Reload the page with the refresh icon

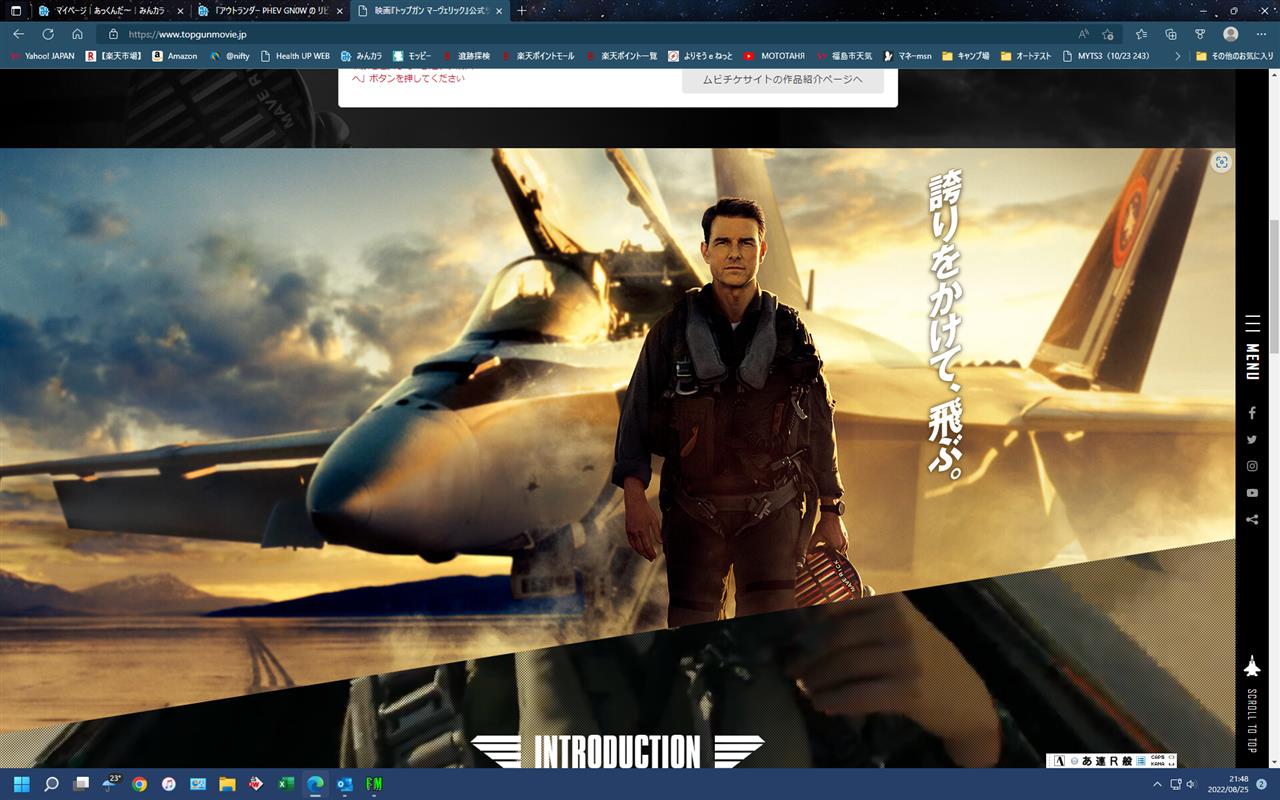[x=48, y=34]
